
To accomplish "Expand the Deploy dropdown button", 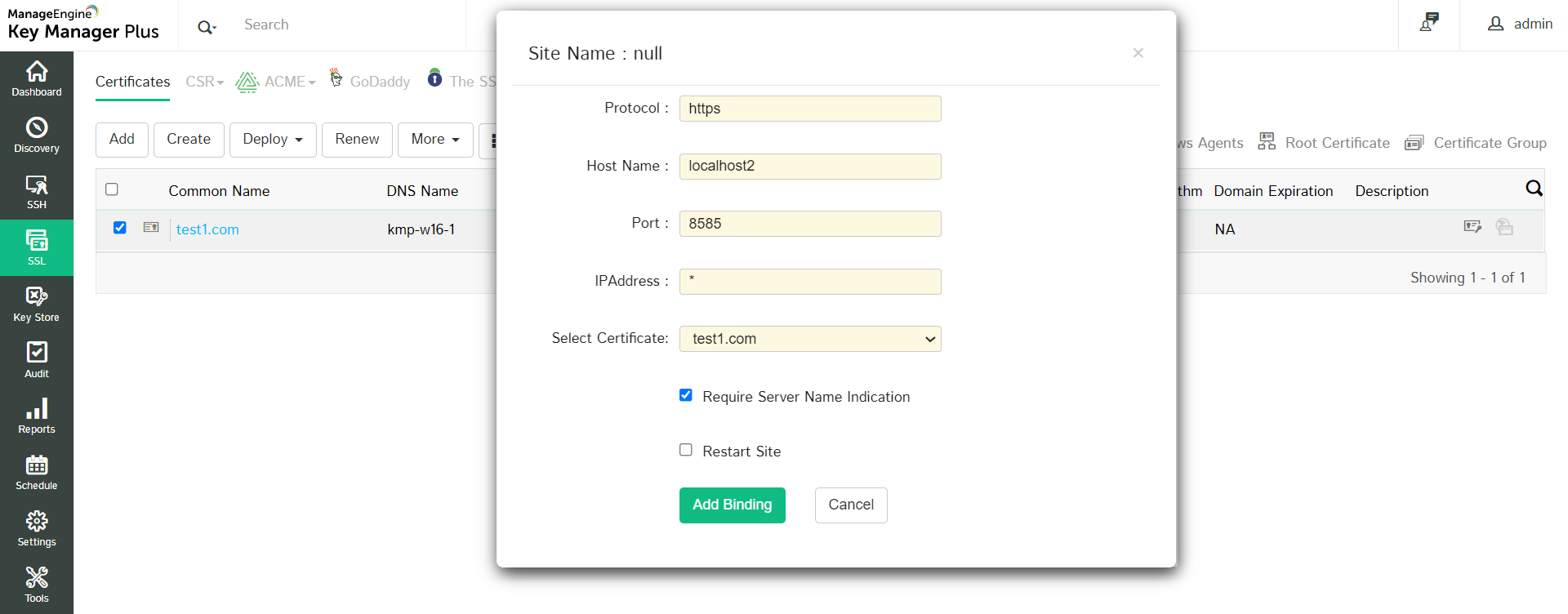I will click(x=273, y=140).
